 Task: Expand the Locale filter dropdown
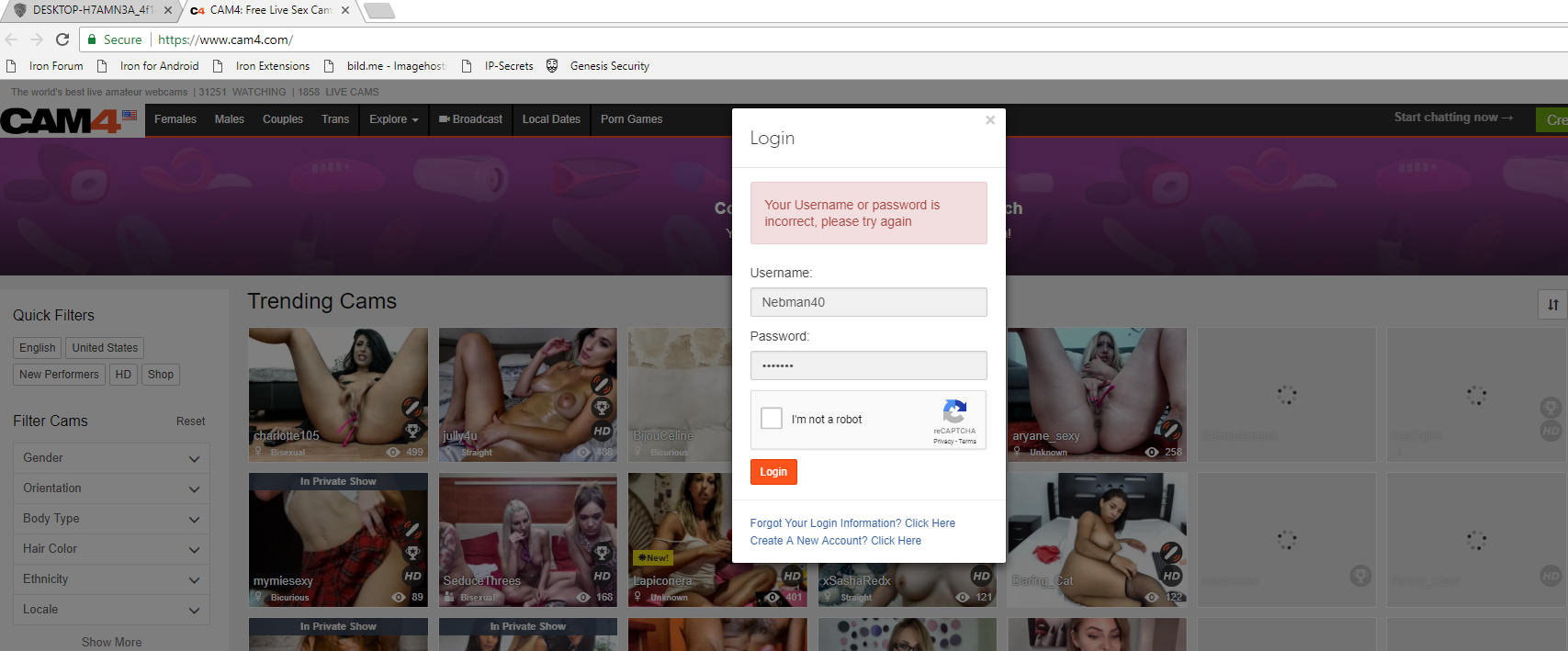click(x=111, y=610)
